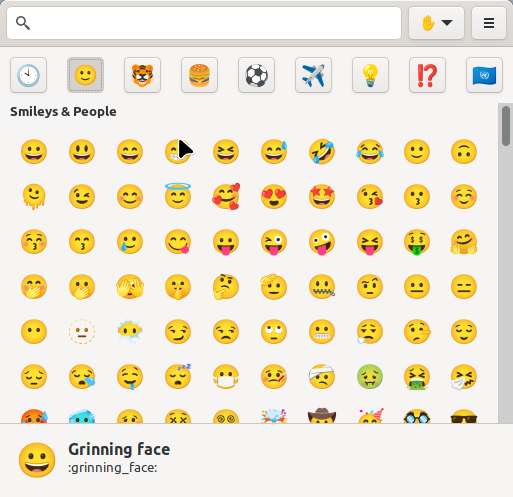
Task: Select the cowboy hat face emoji
Action: (321, 416)
